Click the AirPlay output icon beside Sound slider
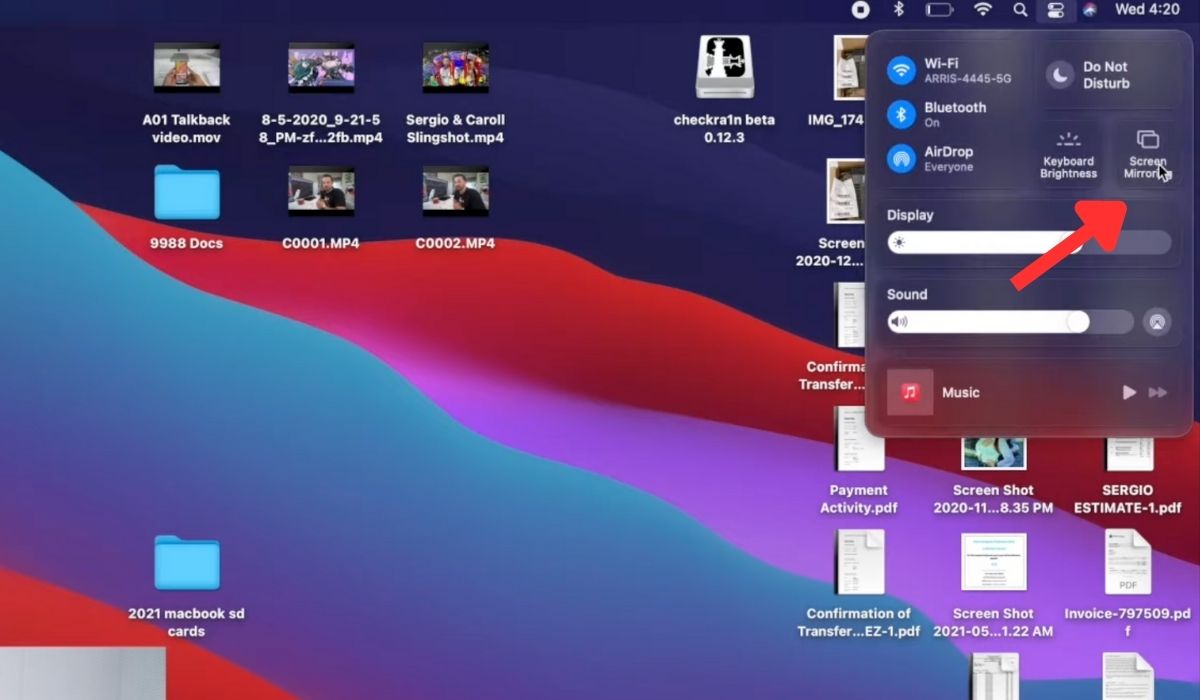1200x700 pixels. [x=1156, y=322]
